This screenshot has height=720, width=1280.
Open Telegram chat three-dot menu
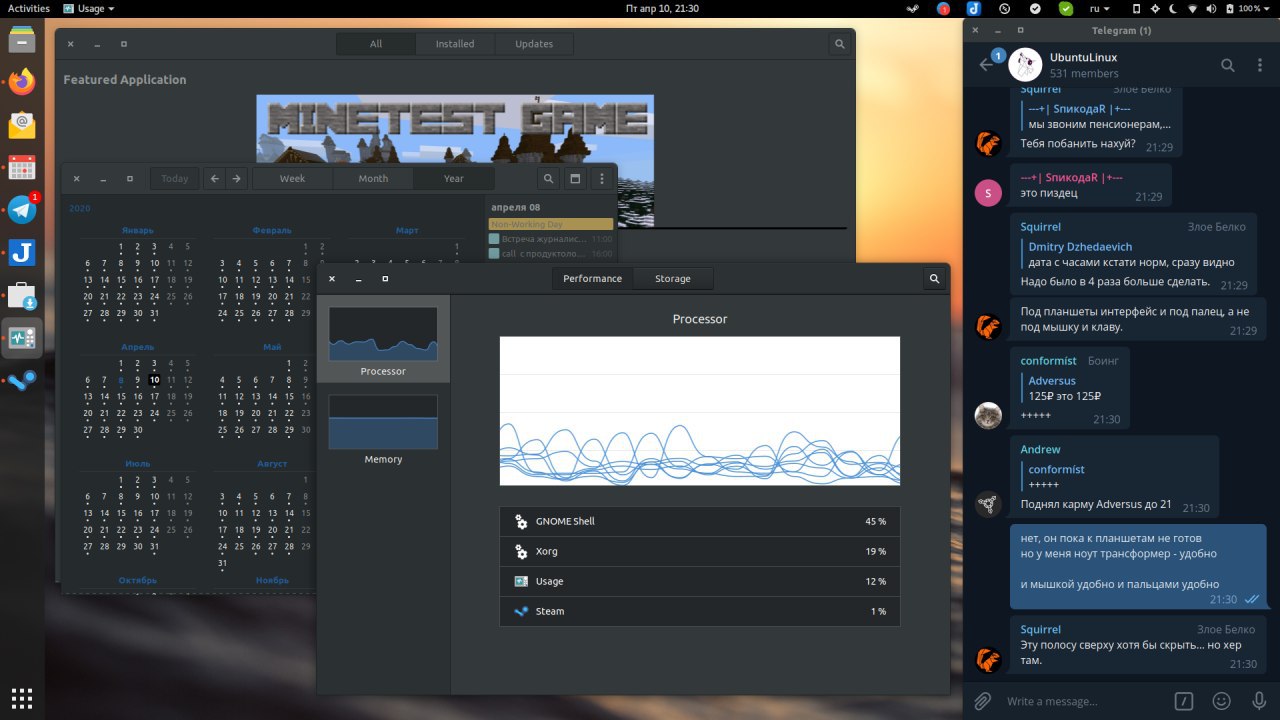click(x=1259, y=65)
